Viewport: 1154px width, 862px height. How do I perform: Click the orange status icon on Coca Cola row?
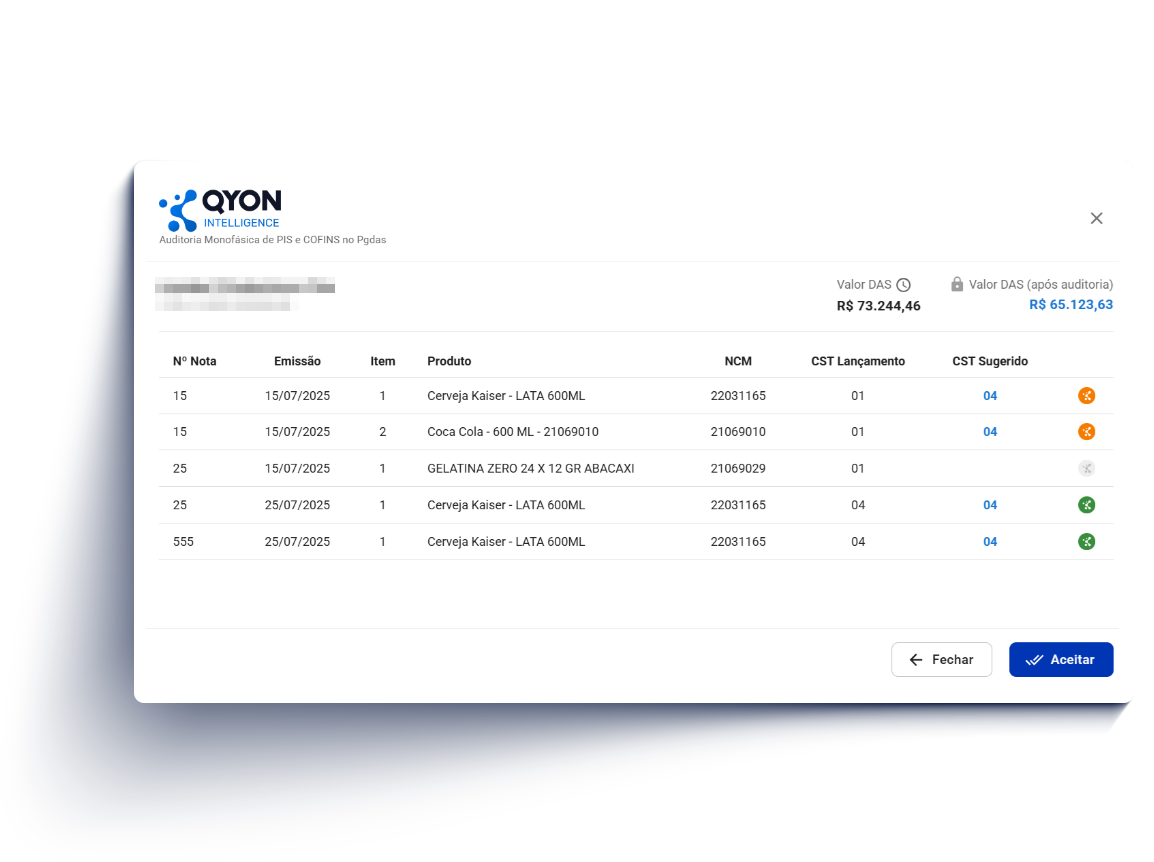point(1086,432)
